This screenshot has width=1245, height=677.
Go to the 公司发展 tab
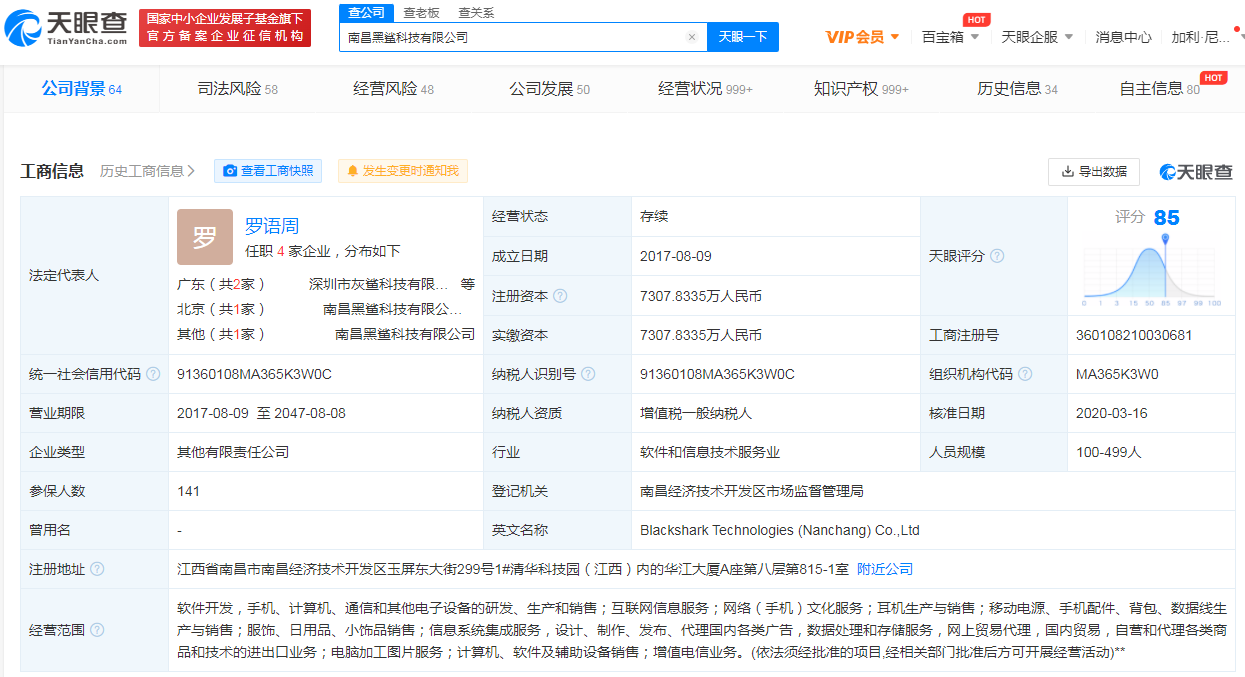[550, 89]
